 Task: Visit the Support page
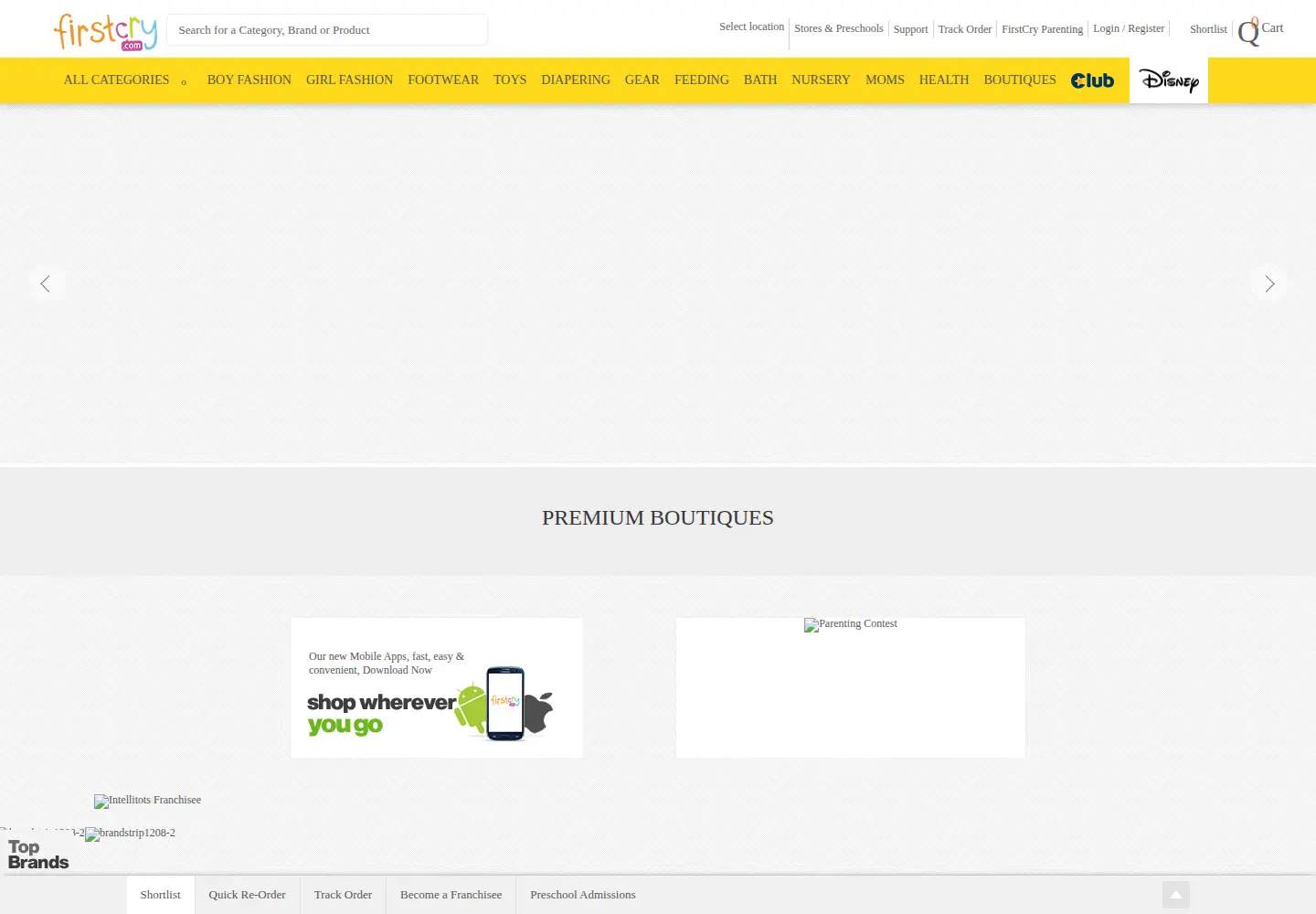click(910, 29)
